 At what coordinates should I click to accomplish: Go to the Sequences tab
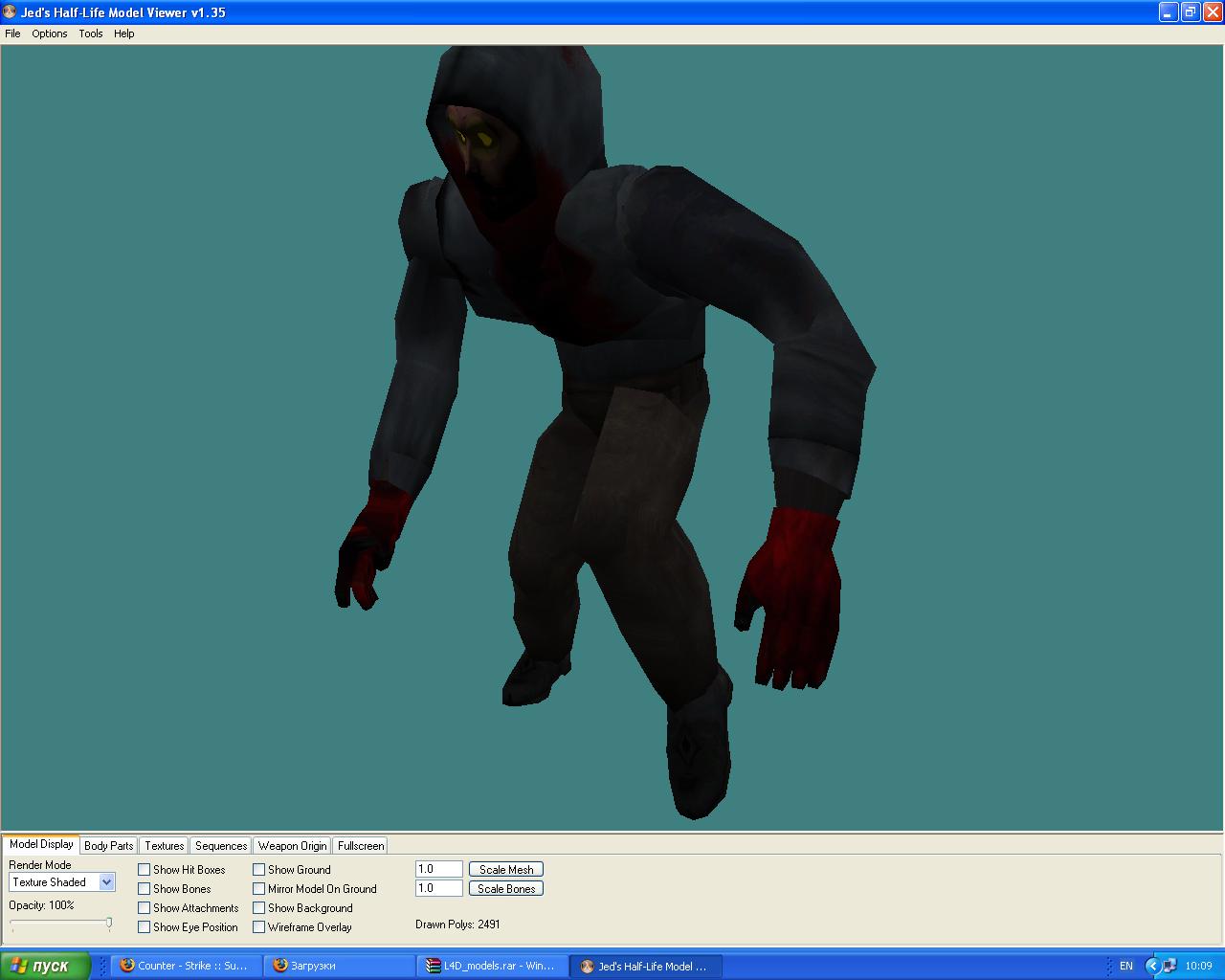pyautogui.click(x=221, y=846)
